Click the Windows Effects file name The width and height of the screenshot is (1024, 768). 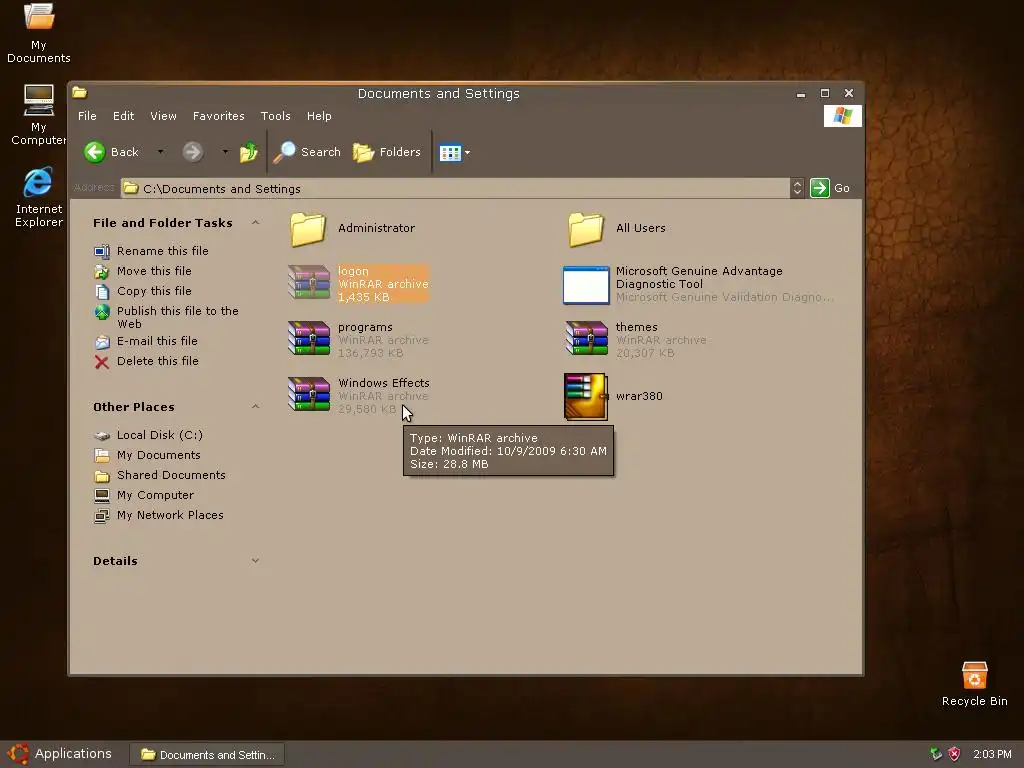click(383, 383)
